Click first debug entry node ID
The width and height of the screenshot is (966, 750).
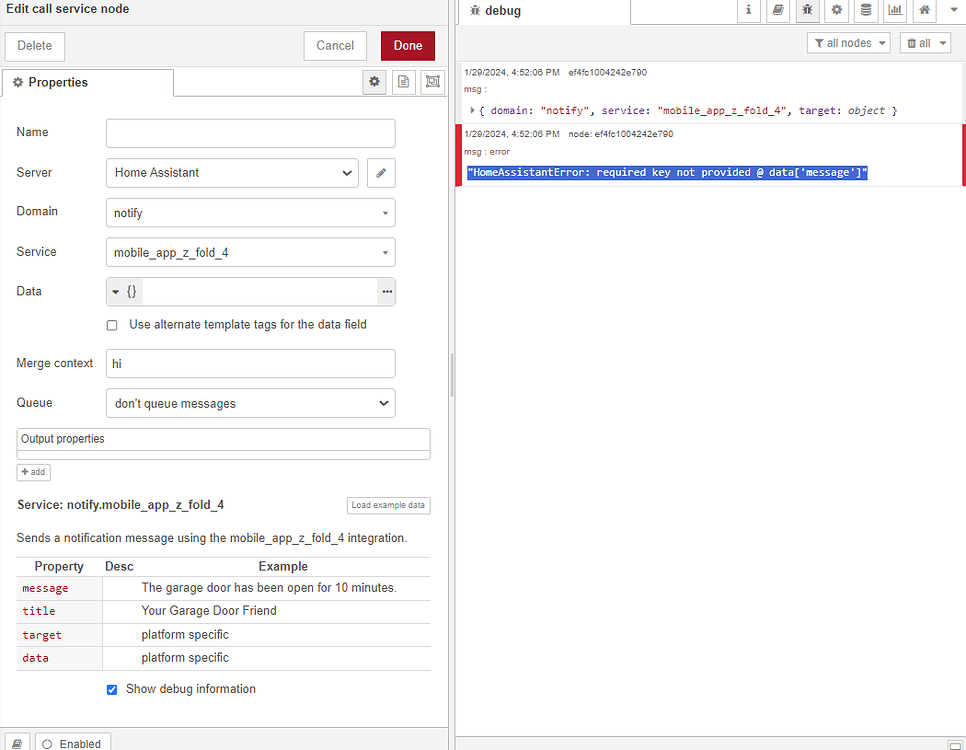[607, 72]
